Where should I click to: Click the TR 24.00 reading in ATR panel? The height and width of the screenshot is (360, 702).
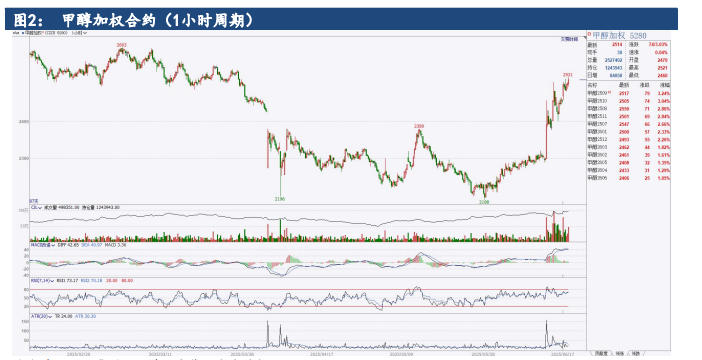tap(64, 316)
